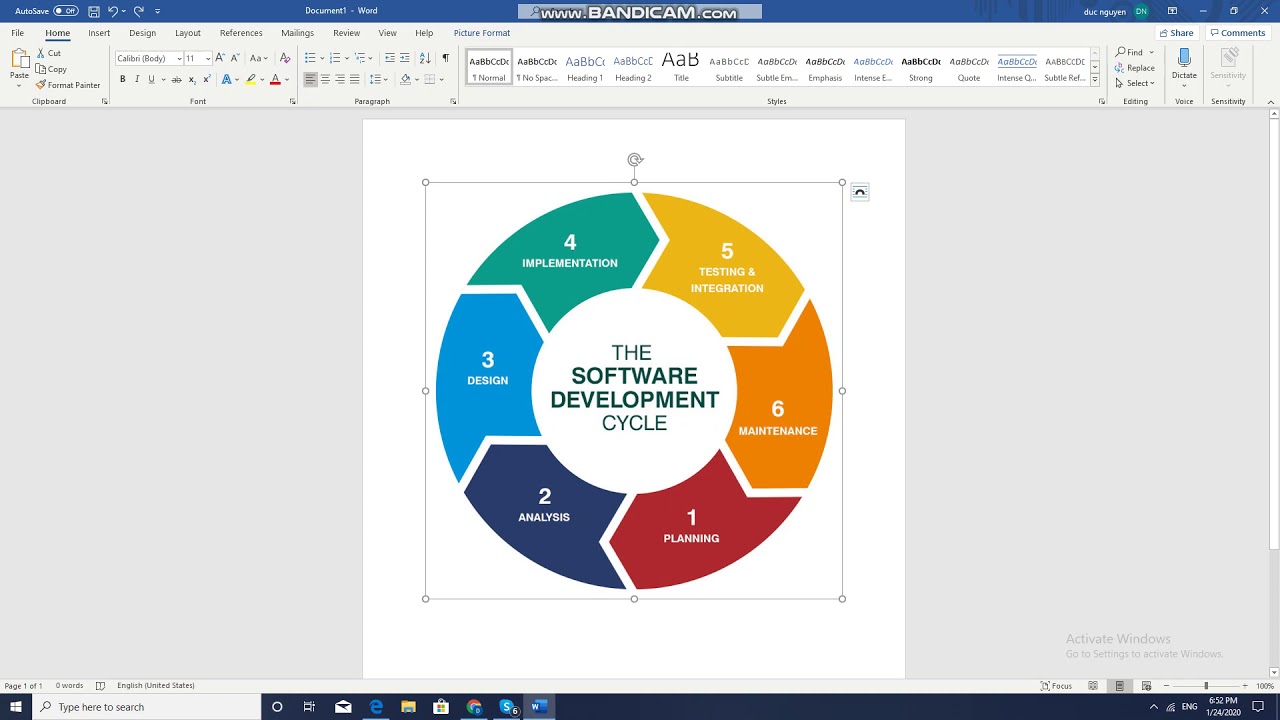Click the Copy button
The width and height of the screenshot is (1280, 720).
(51, 69)
